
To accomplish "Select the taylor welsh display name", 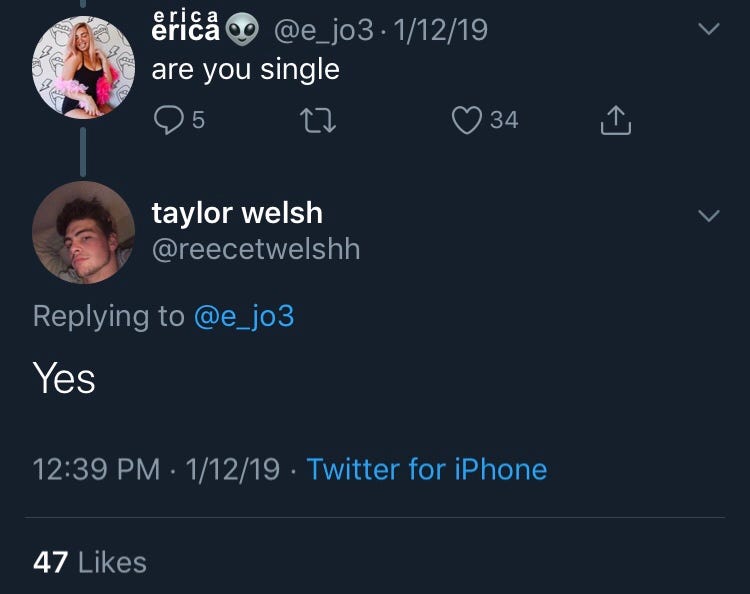I will coord(237,212).
